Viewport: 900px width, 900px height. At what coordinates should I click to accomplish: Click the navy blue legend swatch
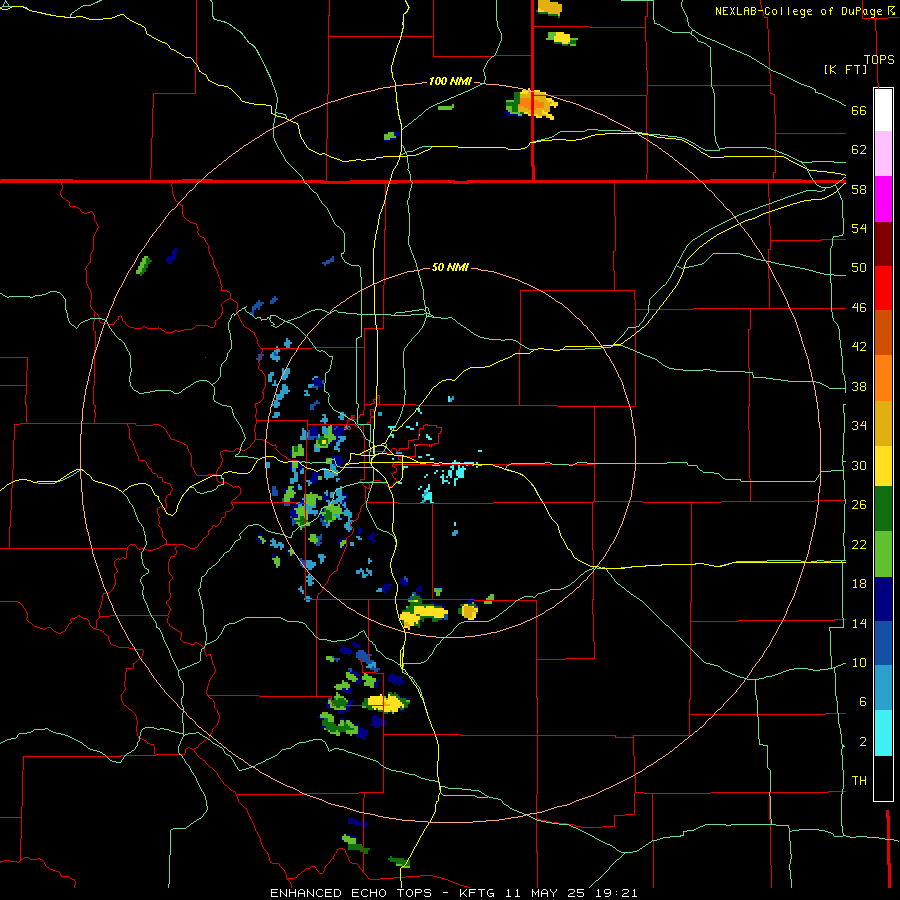point(883,599)
